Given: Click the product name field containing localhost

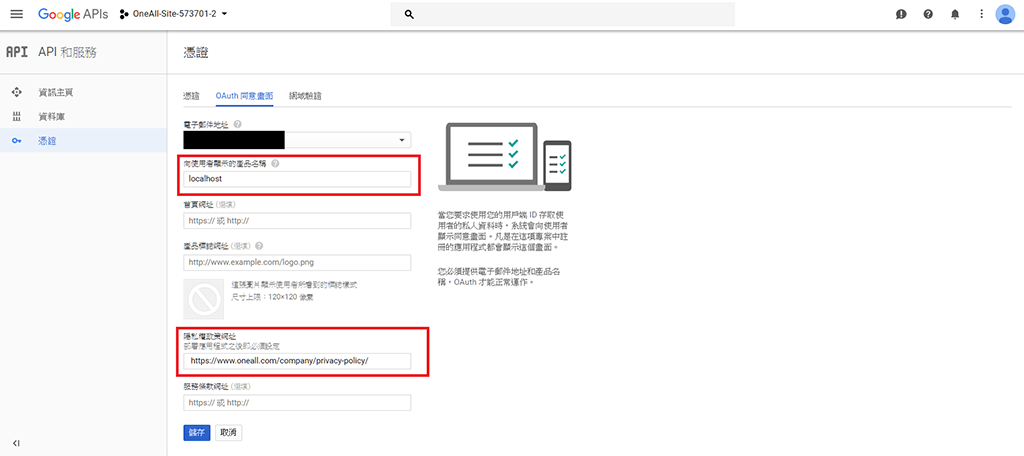Looking at the screenshot, I should (297, 179).
